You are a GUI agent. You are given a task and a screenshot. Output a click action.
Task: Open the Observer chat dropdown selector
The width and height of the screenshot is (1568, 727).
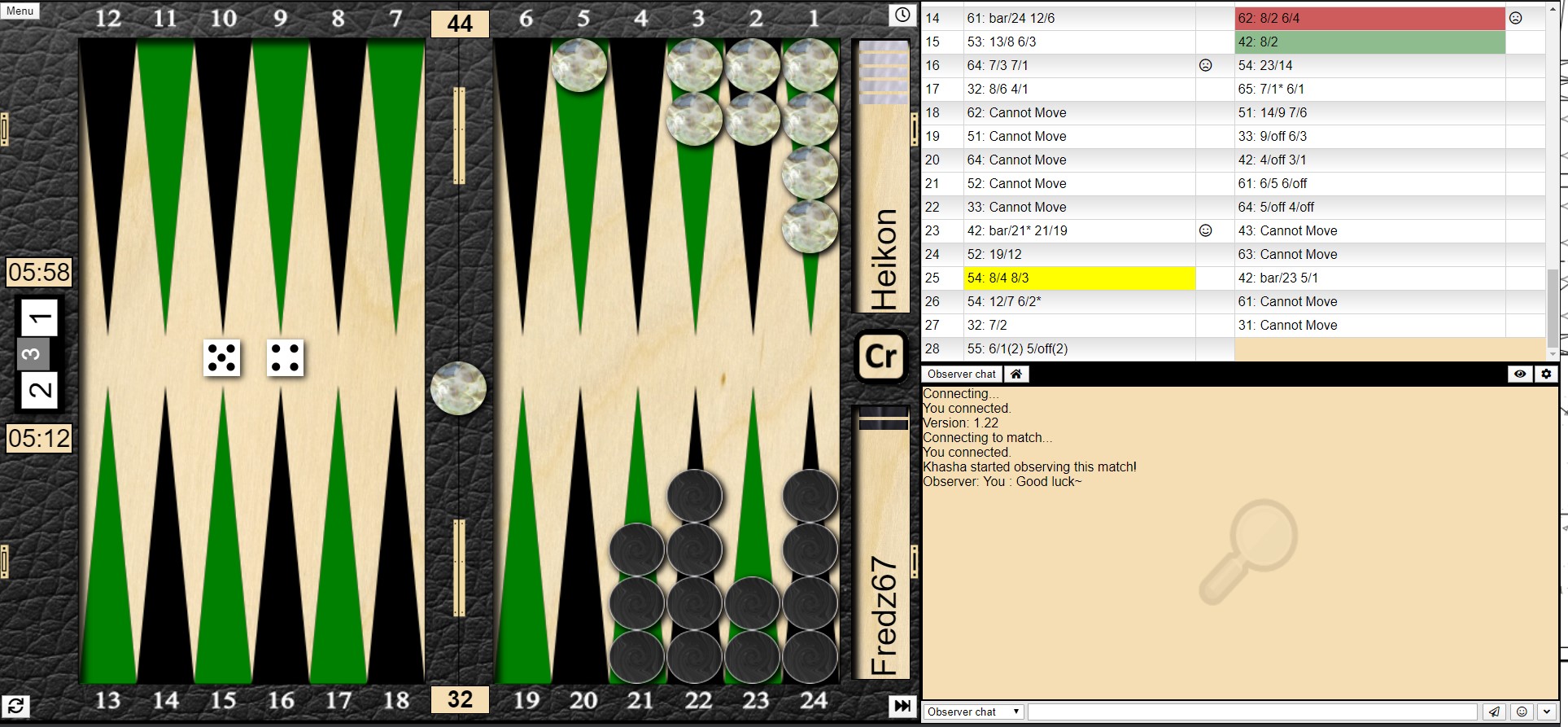(973, 712)
